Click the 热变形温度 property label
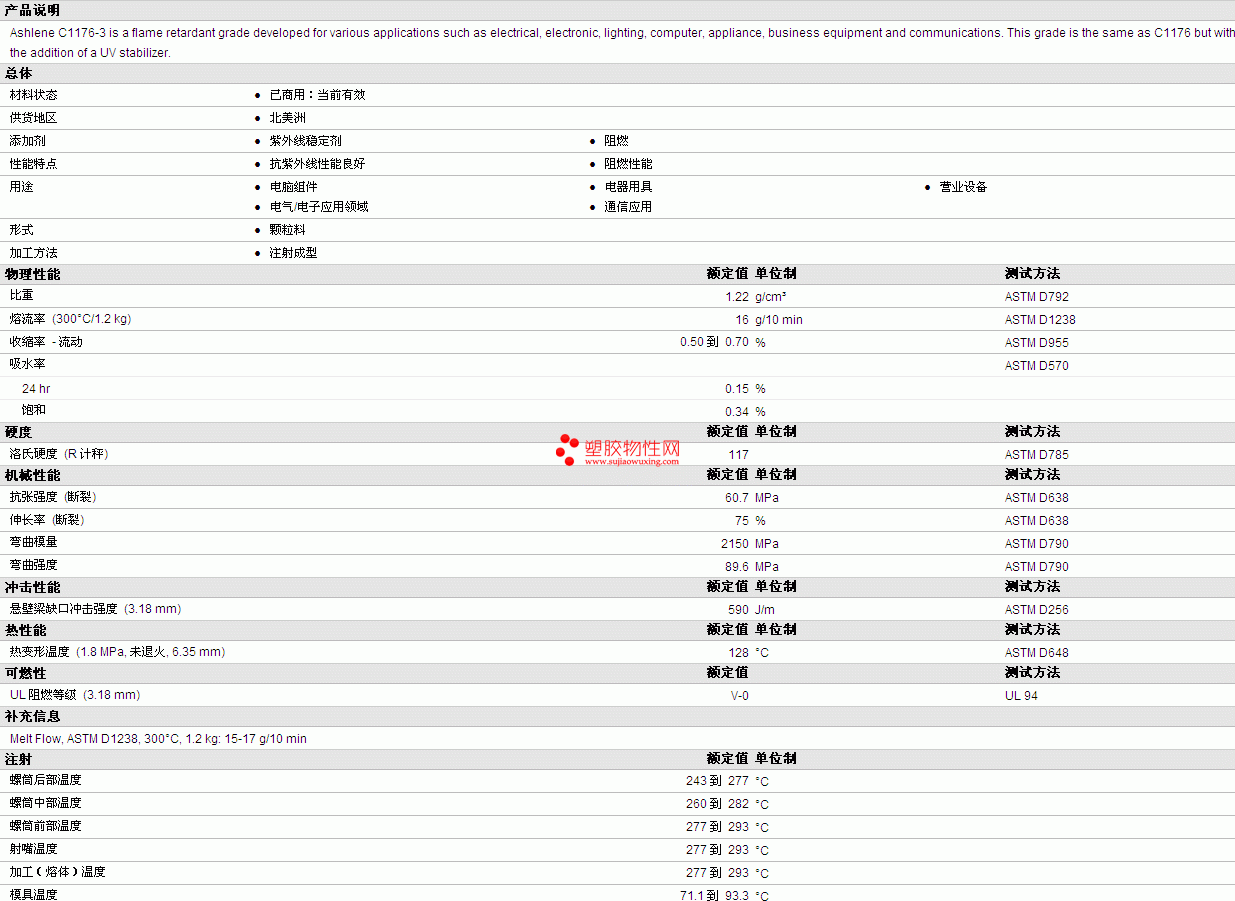The width and height of the screenshot is (1235, 901). 118,652
